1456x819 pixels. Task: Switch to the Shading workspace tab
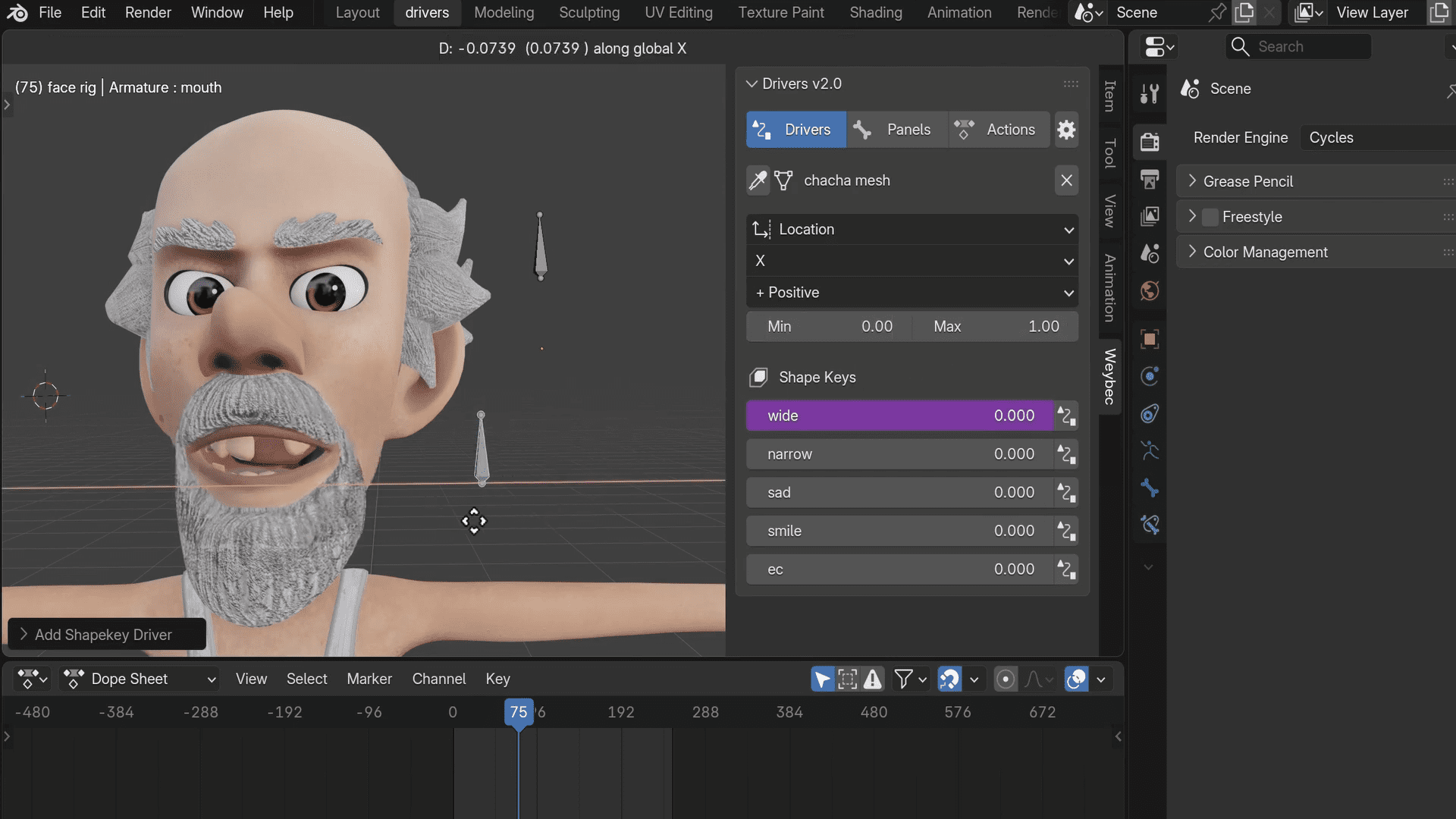pyautogui.click(x=875, y=12)
